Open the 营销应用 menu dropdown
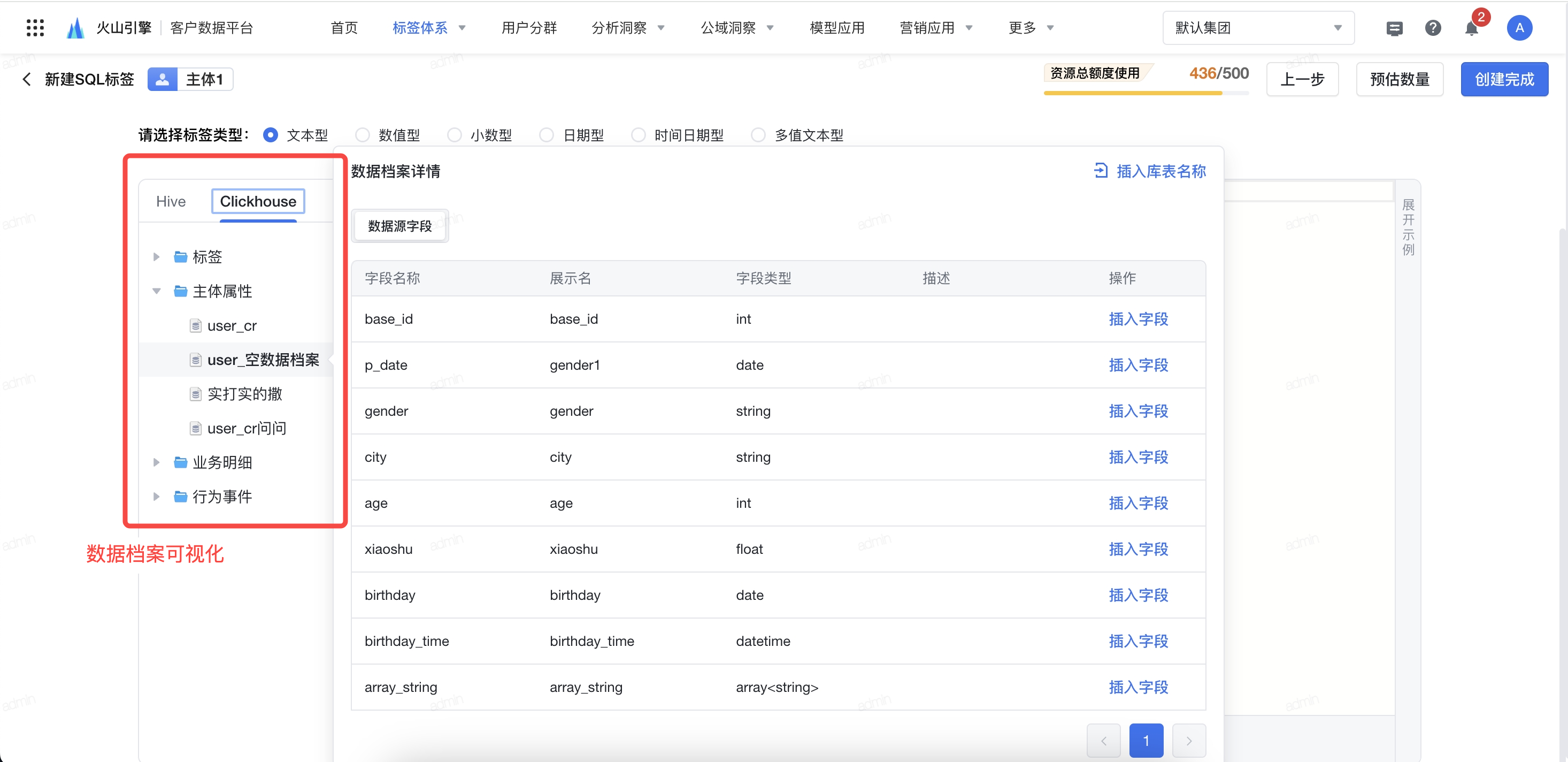The width and height of the screenshot is (1568, 762). coord(936,27)
